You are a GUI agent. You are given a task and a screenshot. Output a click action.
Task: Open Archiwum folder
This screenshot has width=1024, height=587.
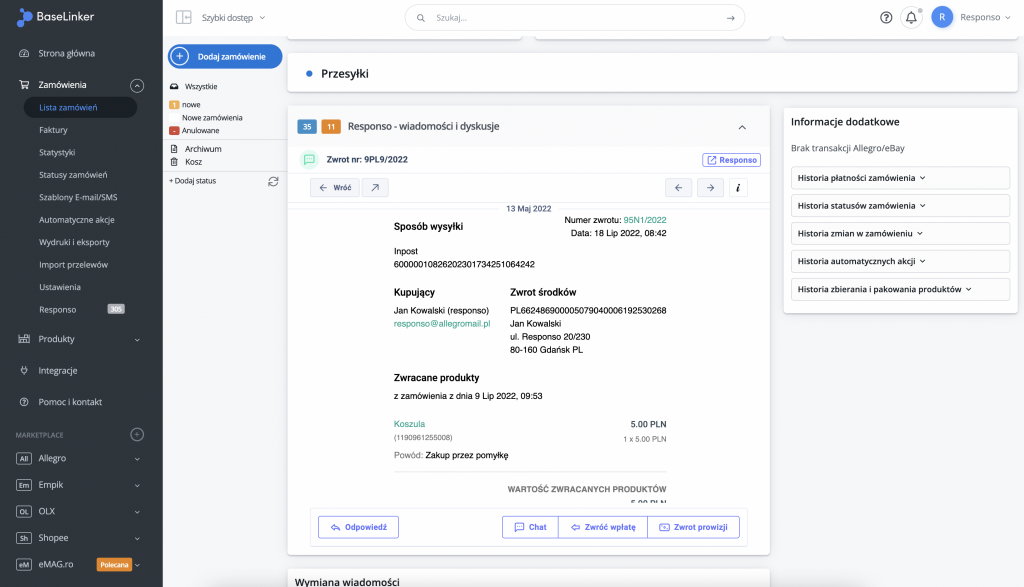tap(202, 149)
